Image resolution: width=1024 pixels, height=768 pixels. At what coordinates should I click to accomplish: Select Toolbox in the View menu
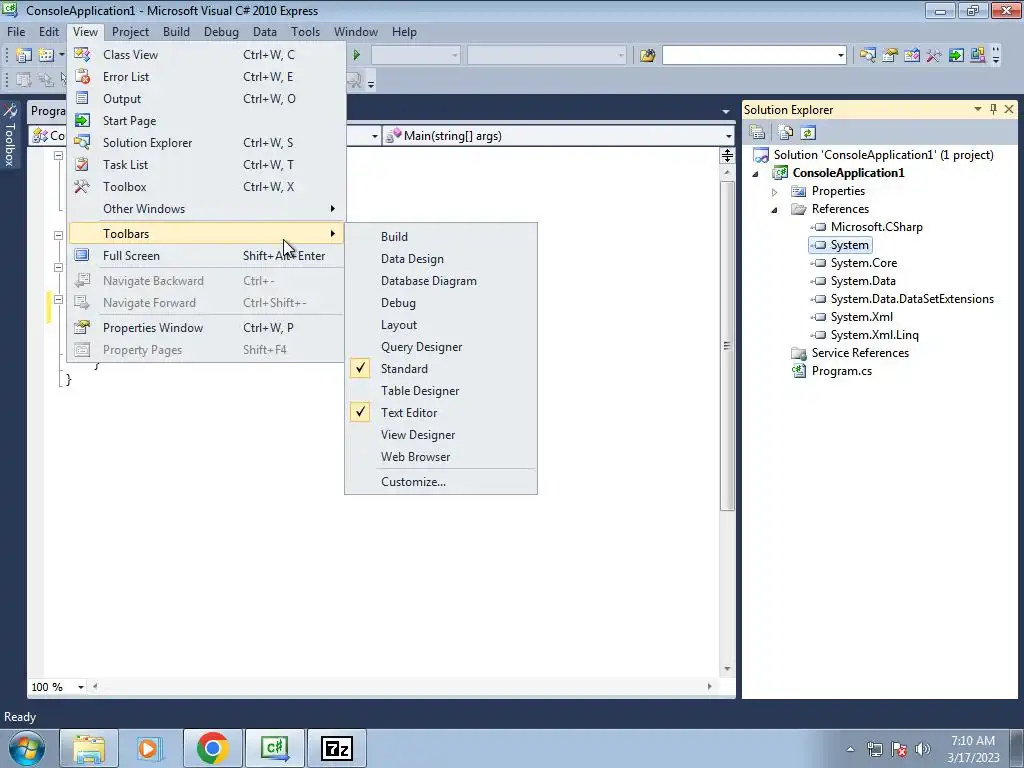(x=206, y=187)
